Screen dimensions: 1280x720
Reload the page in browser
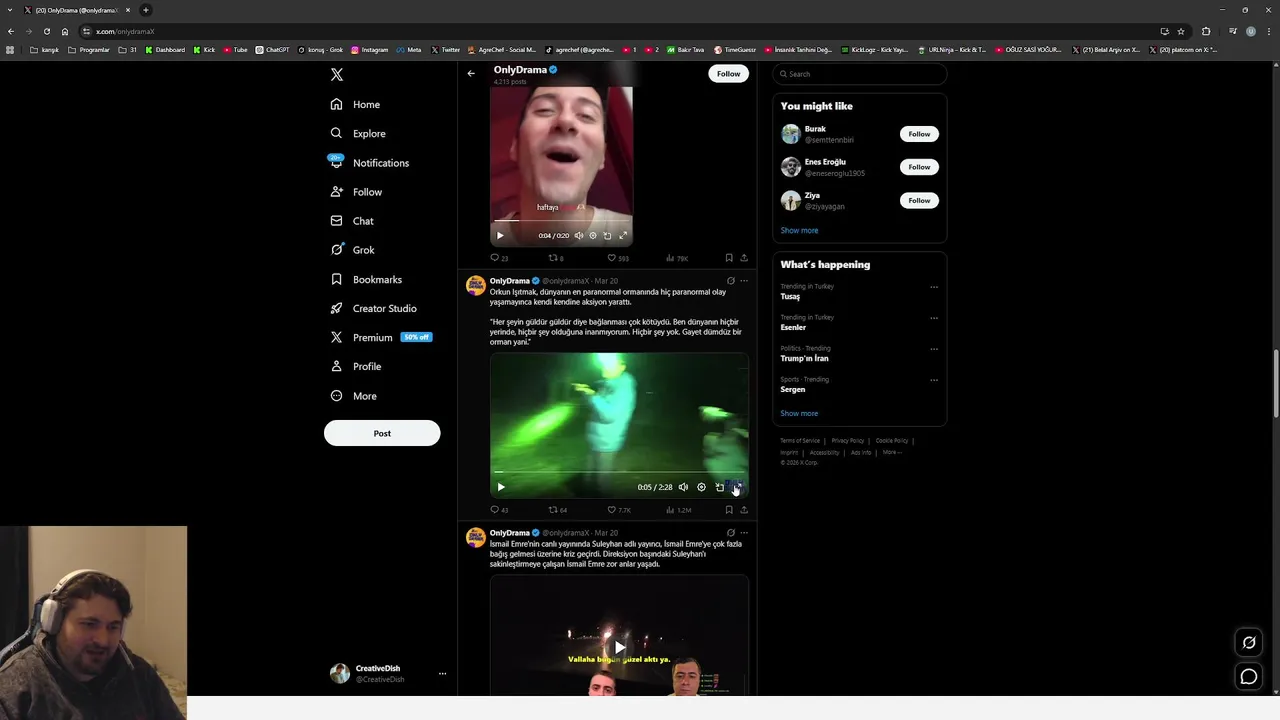point(46,31)
